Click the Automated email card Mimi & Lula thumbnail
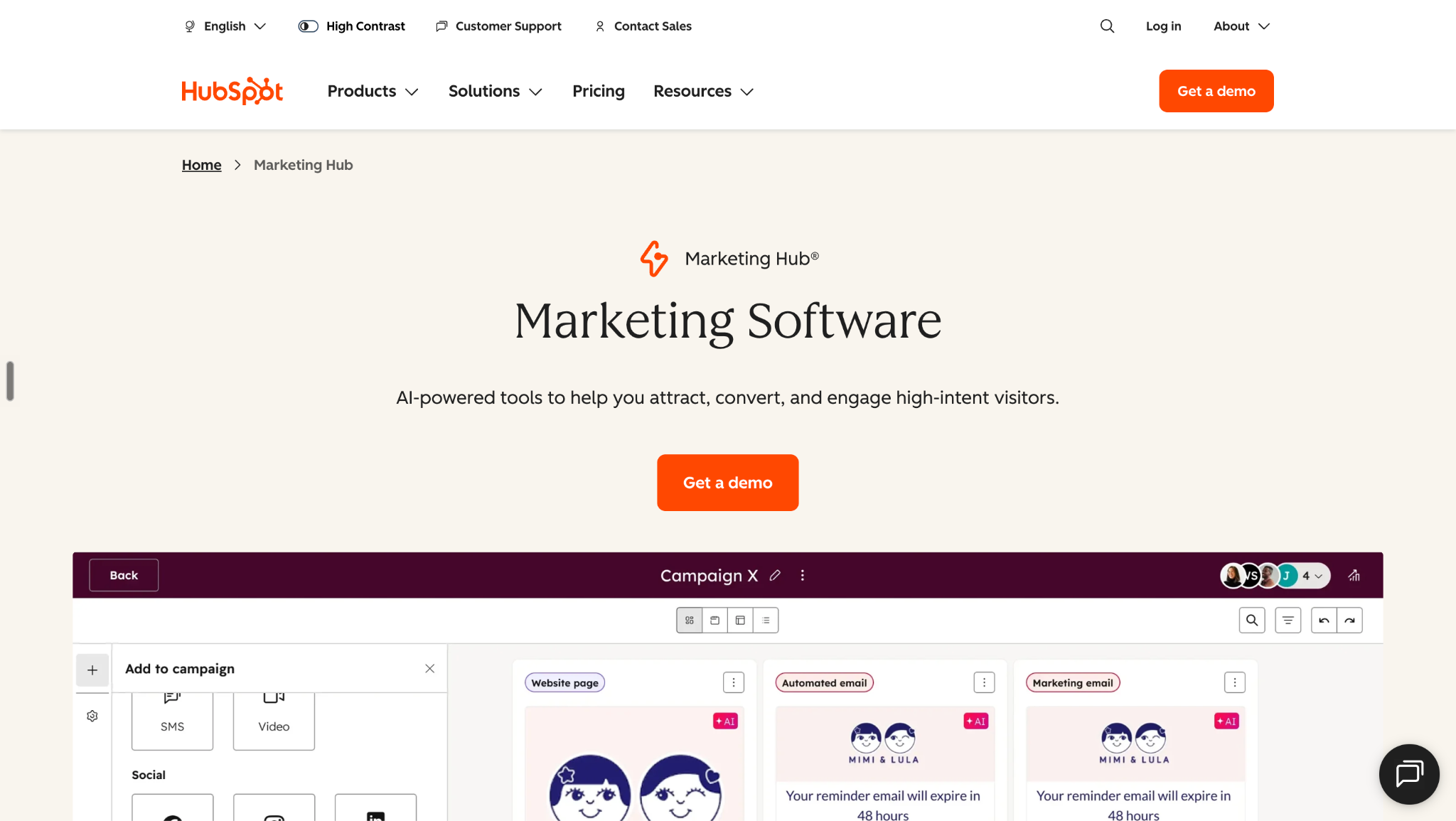 [884, 744]
